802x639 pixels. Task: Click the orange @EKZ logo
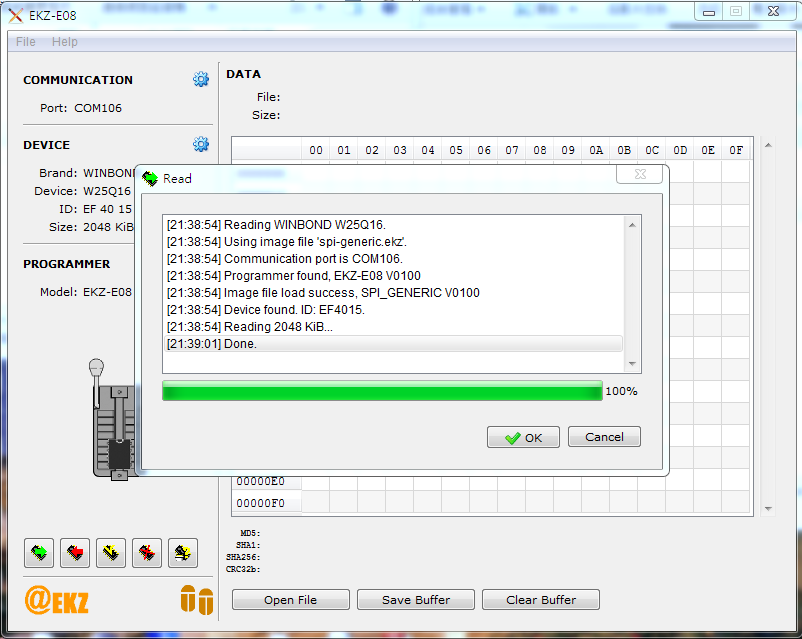point(57,600)
